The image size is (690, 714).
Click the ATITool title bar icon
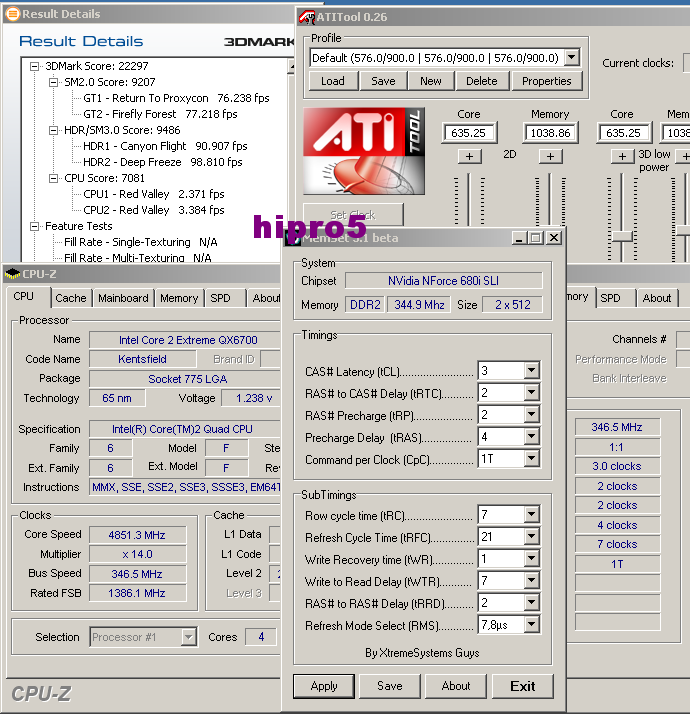(x=307, y=17)
